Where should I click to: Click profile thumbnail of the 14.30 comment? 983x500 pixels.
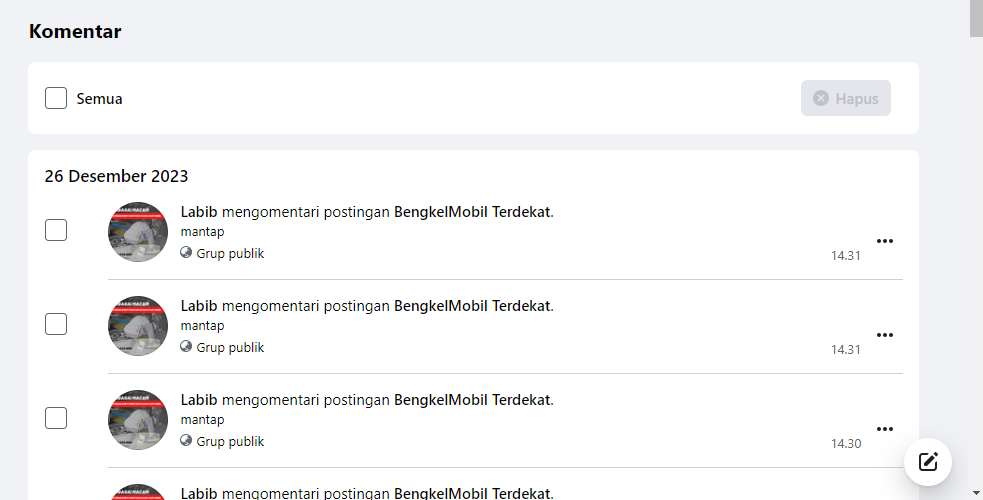[x=138, y=420]
